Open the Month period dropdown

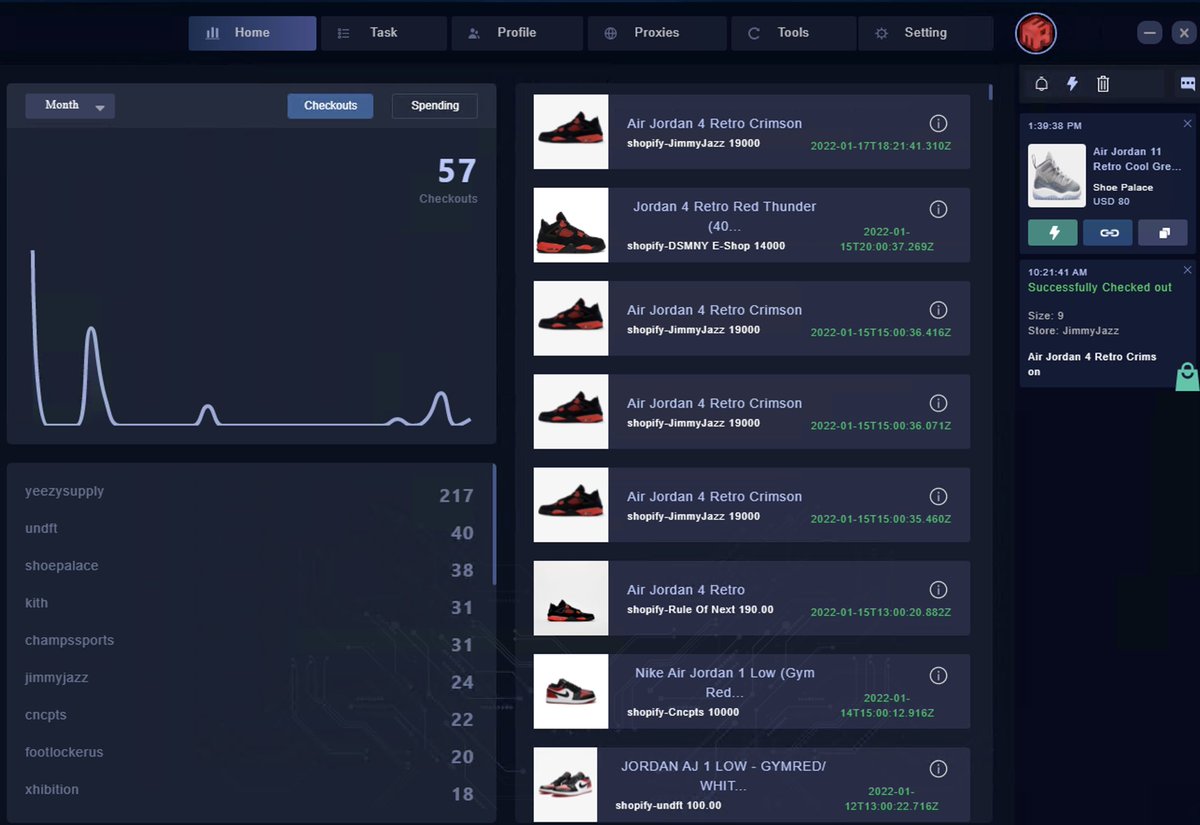point(70,105)
